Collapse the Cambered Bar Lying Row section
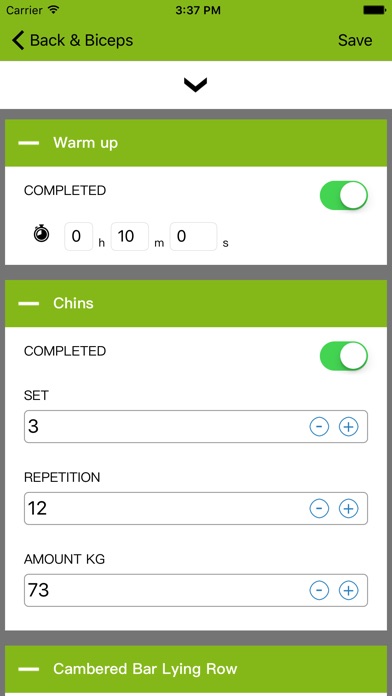Screen dimensions: 392x696 [x=29, y=669]
